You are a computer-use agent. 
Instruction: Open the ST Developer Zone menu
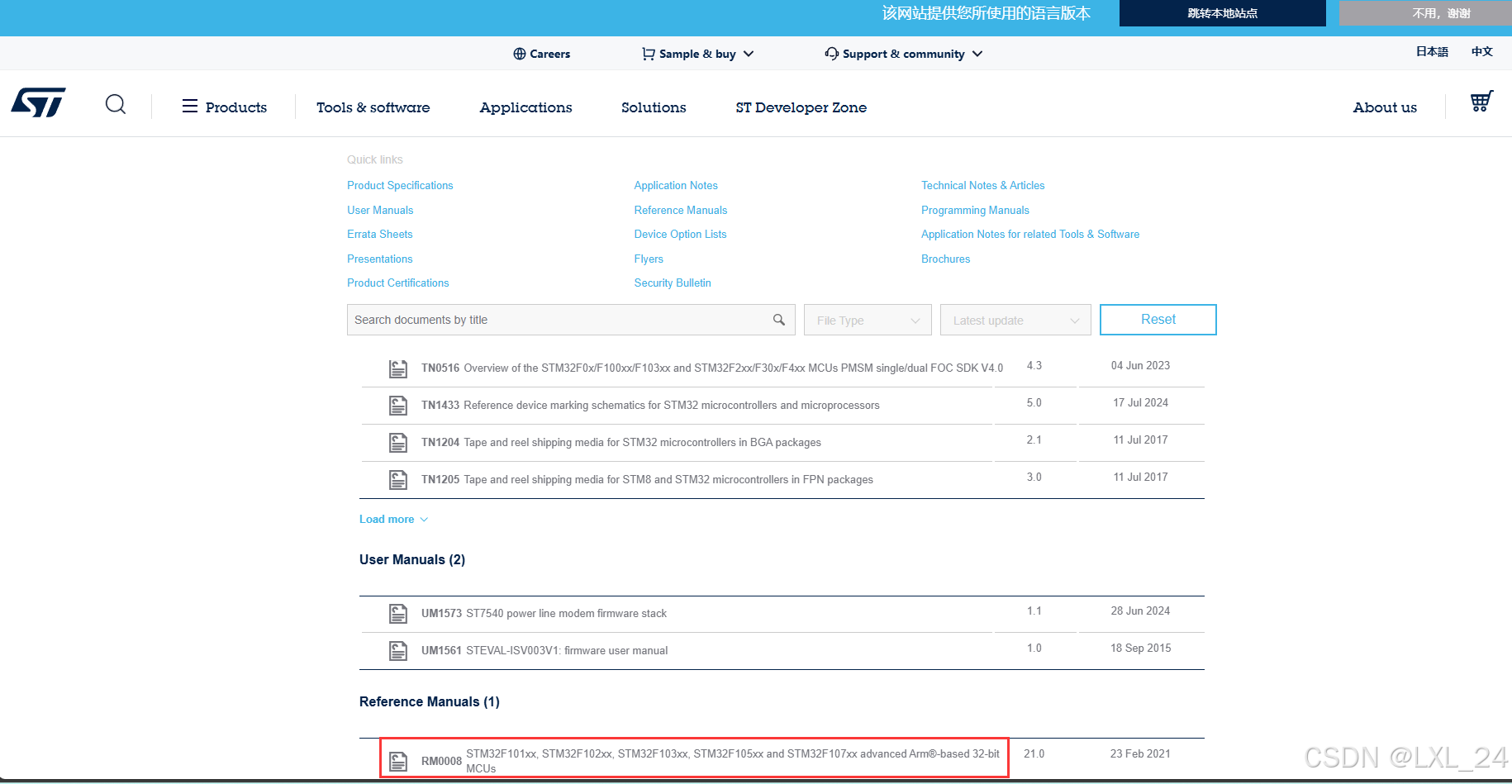point(801,107)
